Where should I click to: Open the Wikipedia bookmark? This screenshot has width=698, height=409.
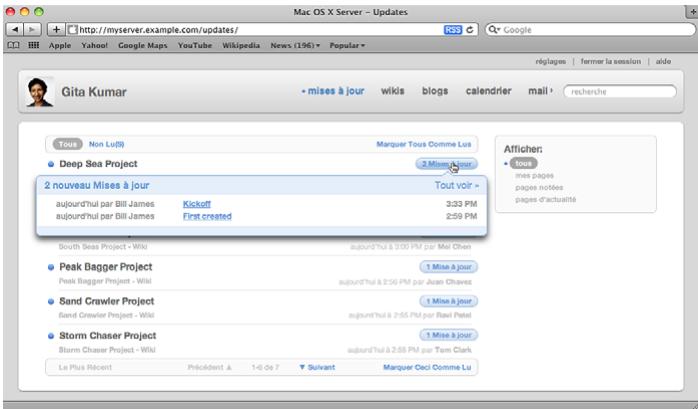(x=241, y=45)
